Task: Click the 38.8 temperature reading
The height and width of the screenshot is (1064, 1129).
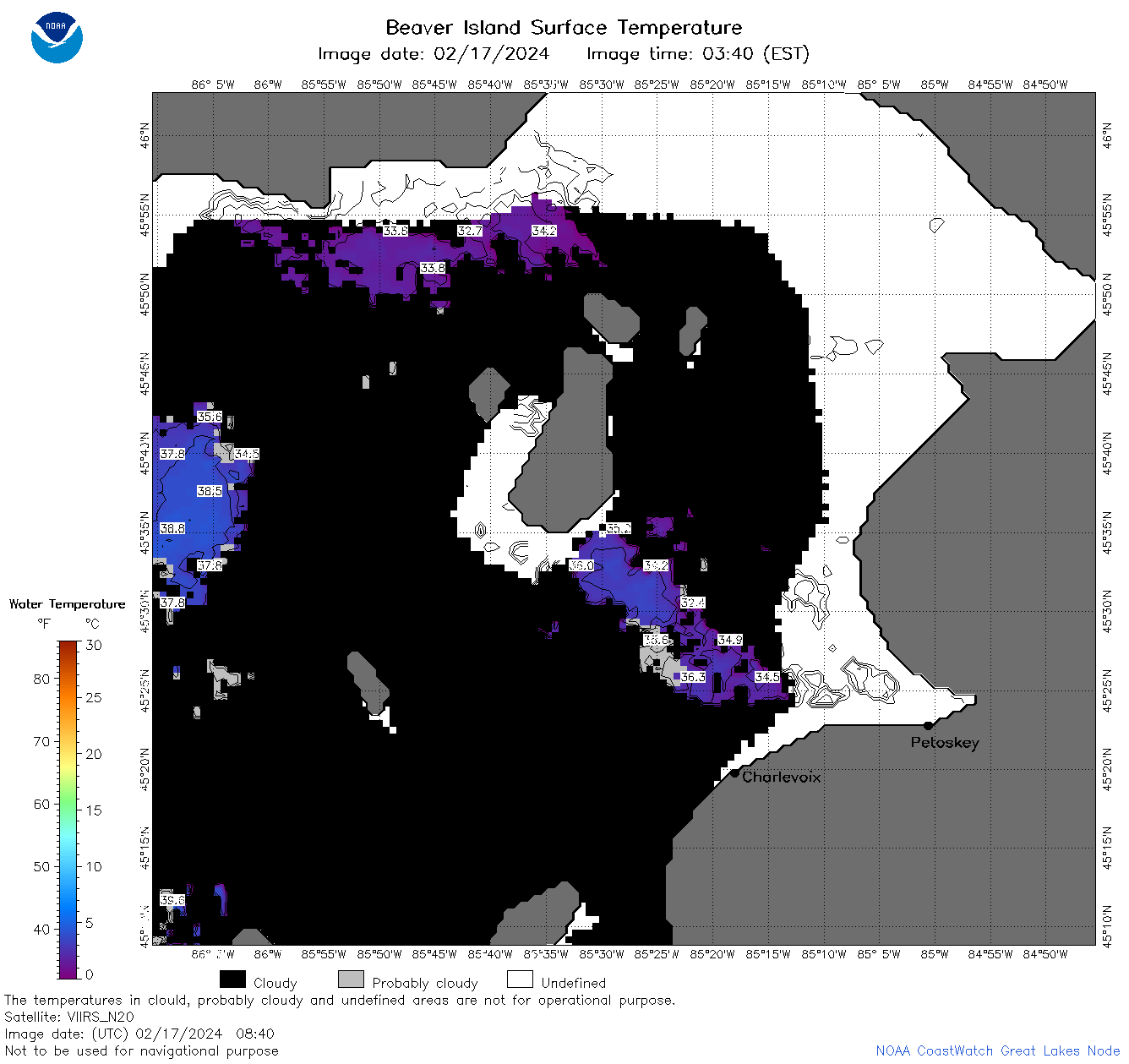Action: tap(172, 528)
